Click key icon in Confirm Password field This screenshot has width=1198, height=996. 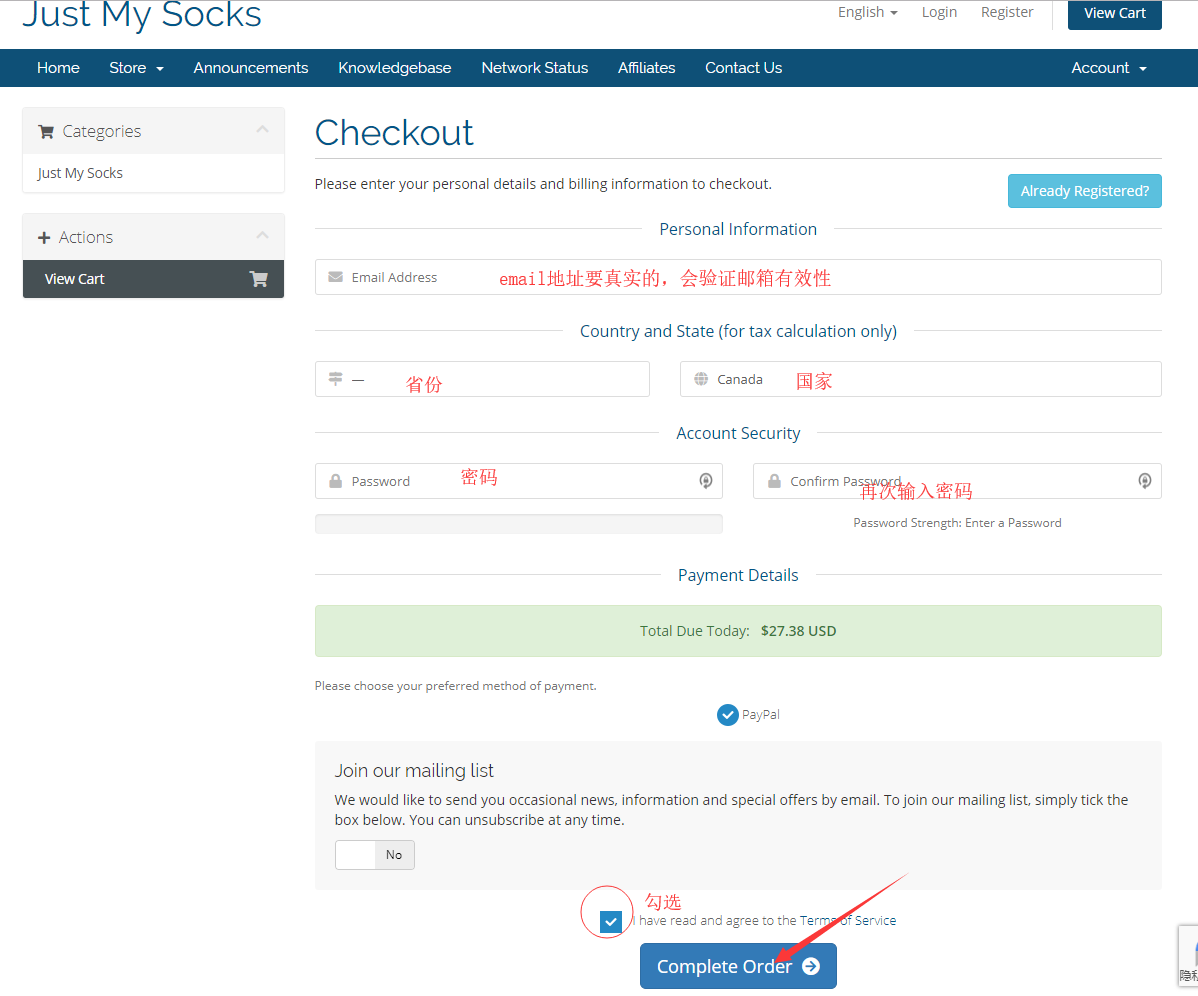coord(1145,481)
